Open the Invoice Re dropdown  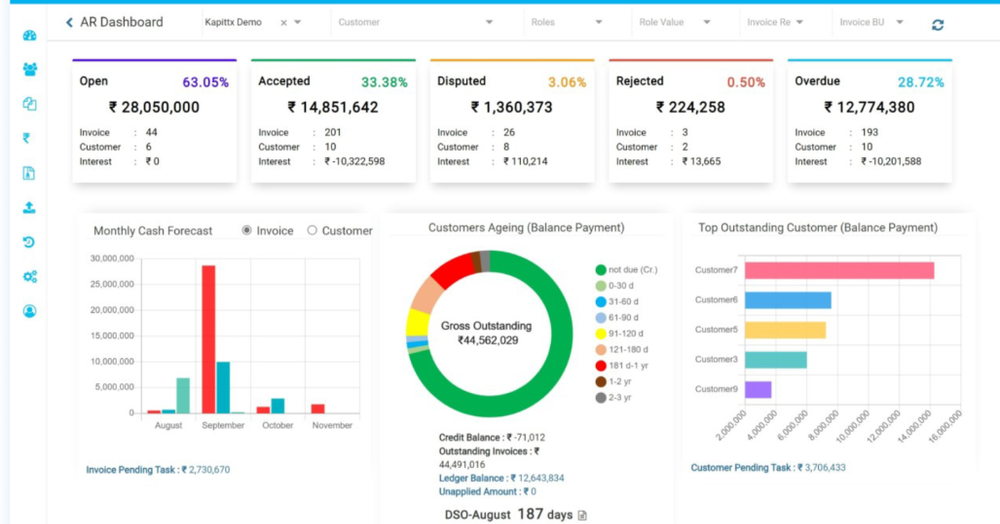[x=775, y=22]
